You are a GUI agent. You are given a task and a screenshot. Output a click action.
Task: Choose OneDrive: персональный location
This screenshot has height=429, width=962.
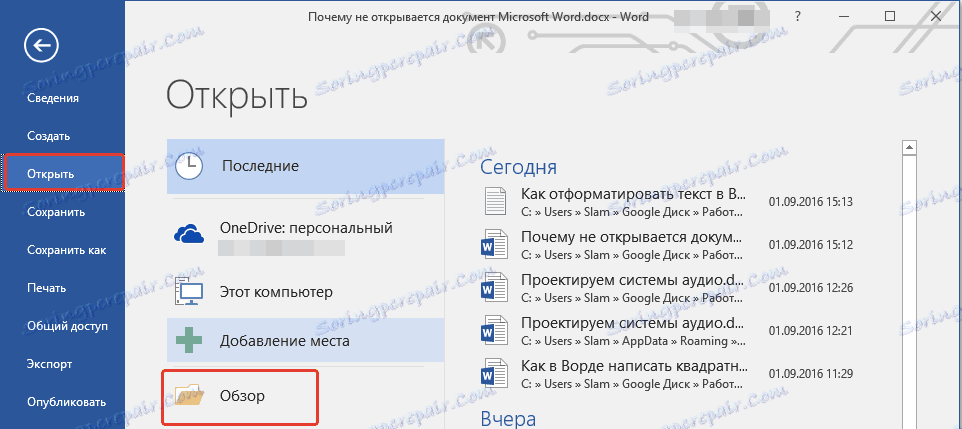click(306, 237)
